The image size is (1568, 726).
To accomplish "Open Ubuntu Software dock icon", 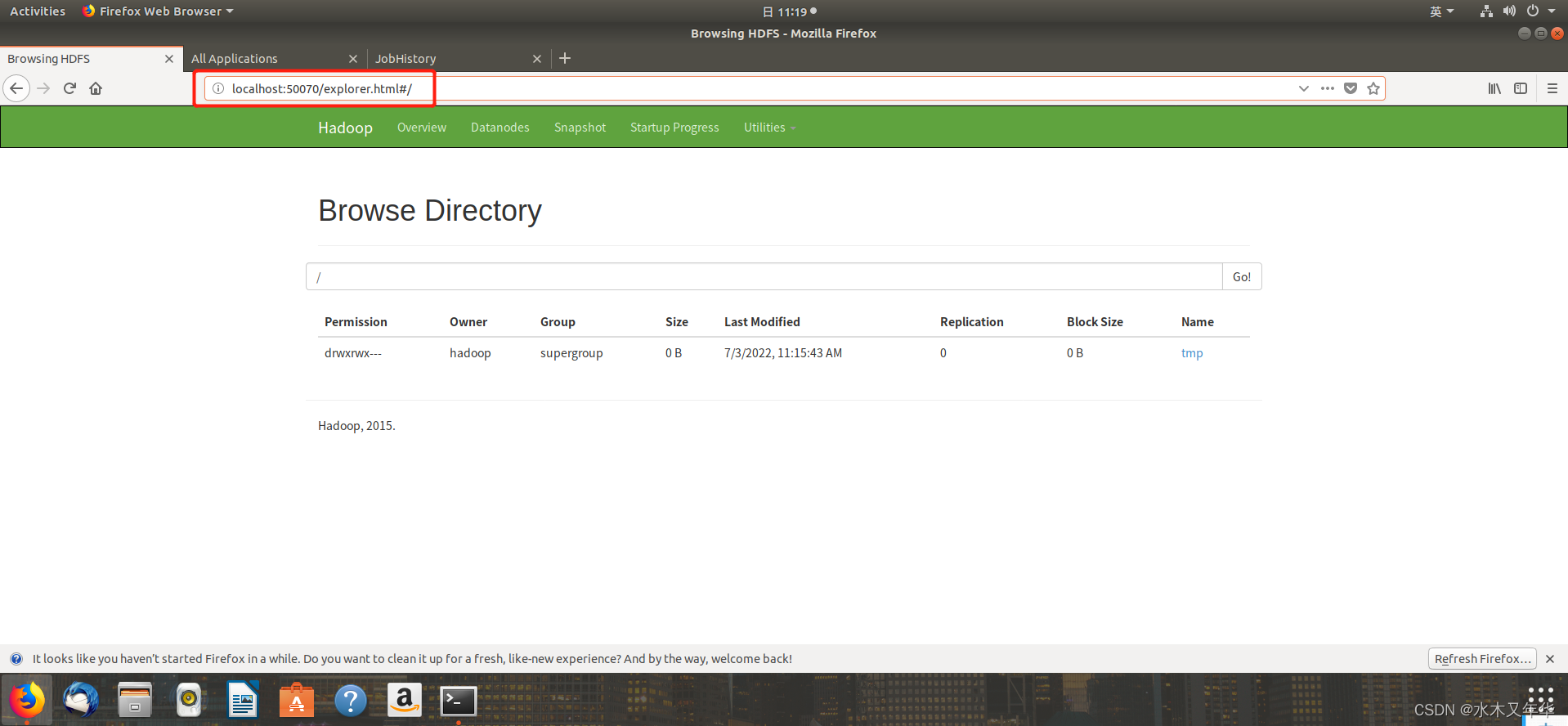I will 297,701.
